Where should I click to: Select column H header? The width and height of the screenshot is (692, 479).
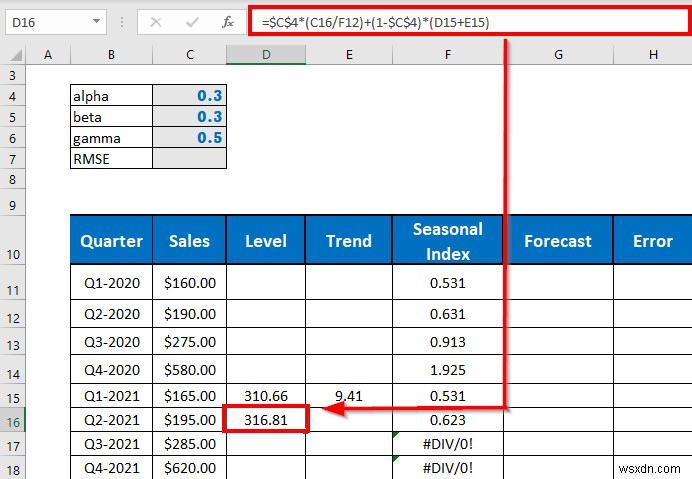(x=653, y=55)
